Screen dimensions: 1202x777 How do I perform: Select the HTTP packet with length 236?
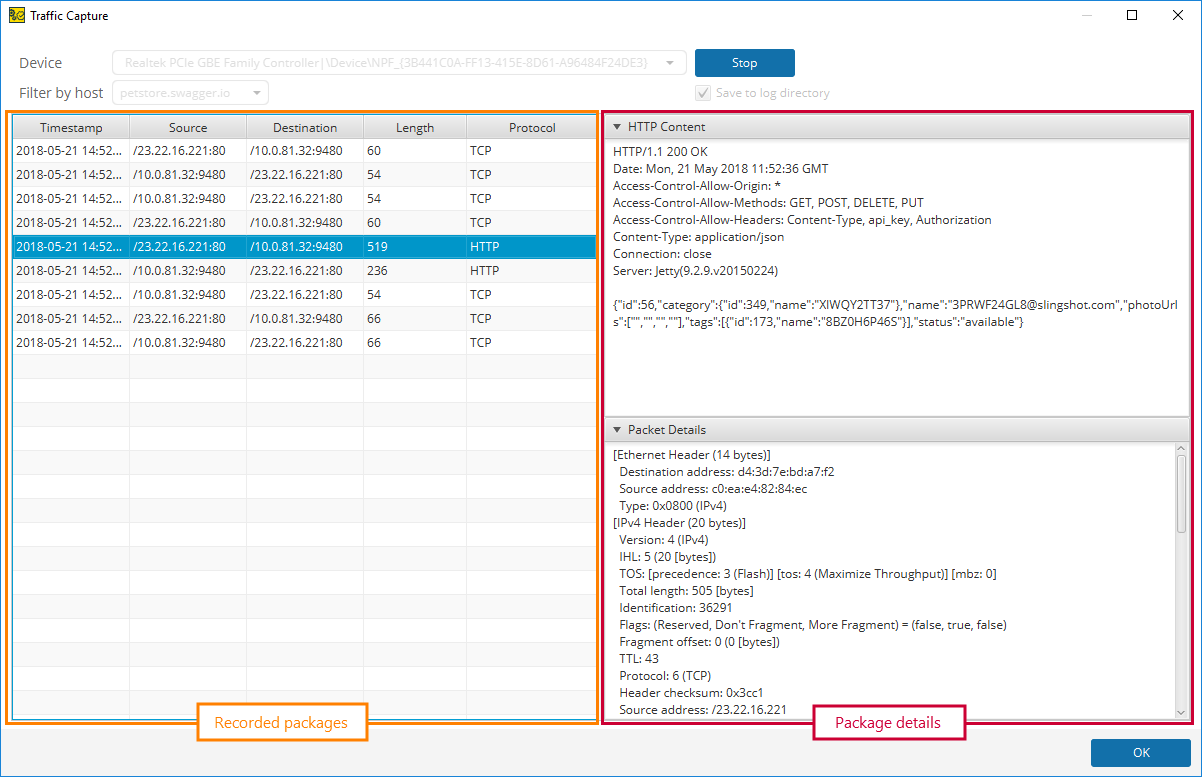(x=300, y=270)
